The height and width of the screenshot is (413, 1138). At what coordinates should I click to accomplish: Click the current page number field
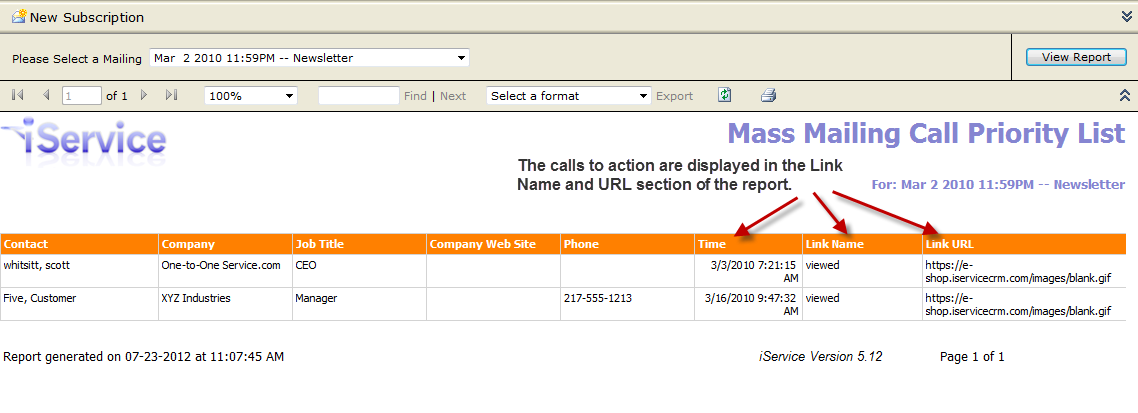pos(82,96)
